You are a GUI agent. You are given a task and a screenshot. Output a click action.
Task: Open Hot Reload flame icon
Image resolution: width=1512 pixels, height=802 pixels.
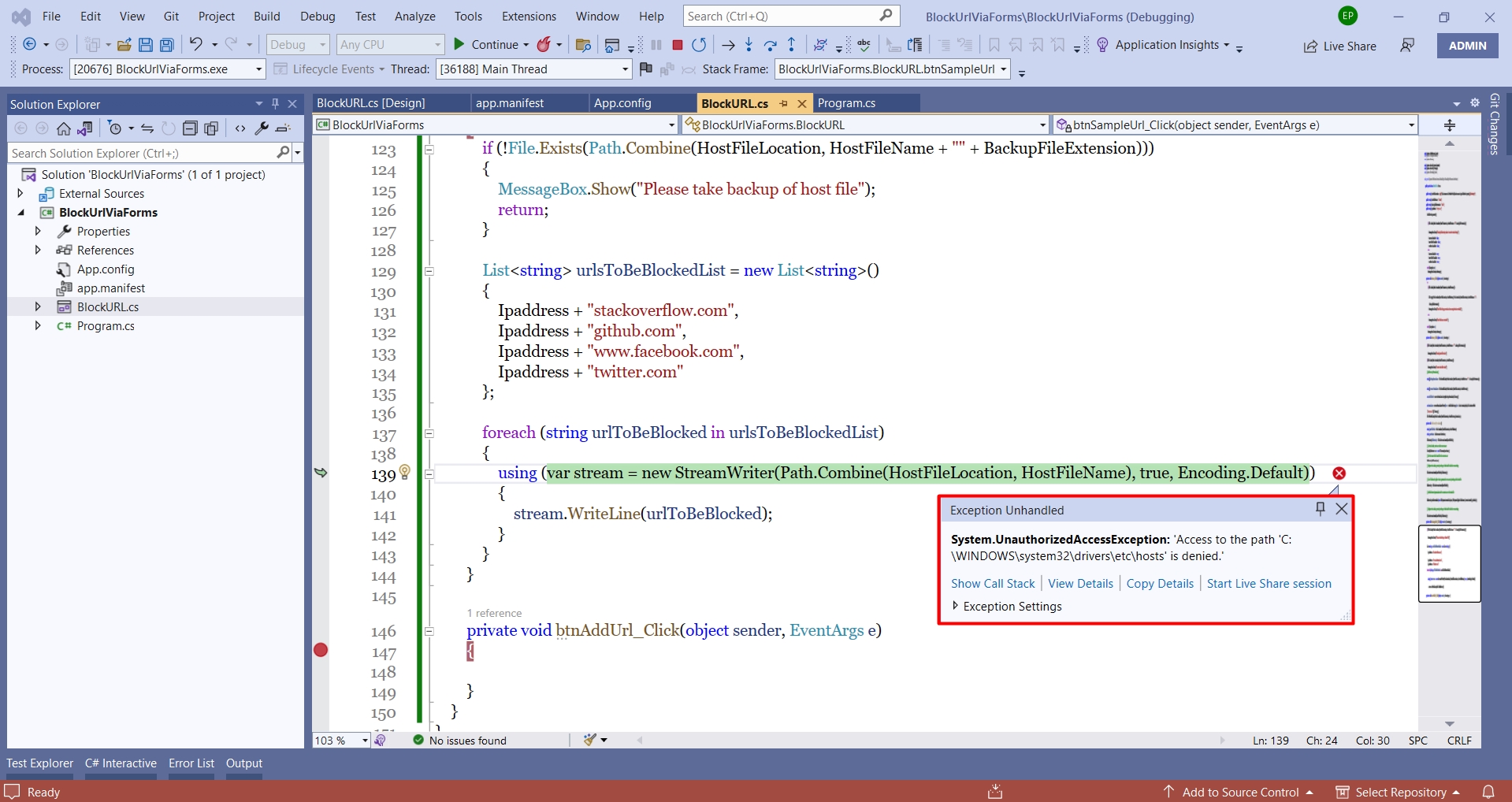coord(544,45)
